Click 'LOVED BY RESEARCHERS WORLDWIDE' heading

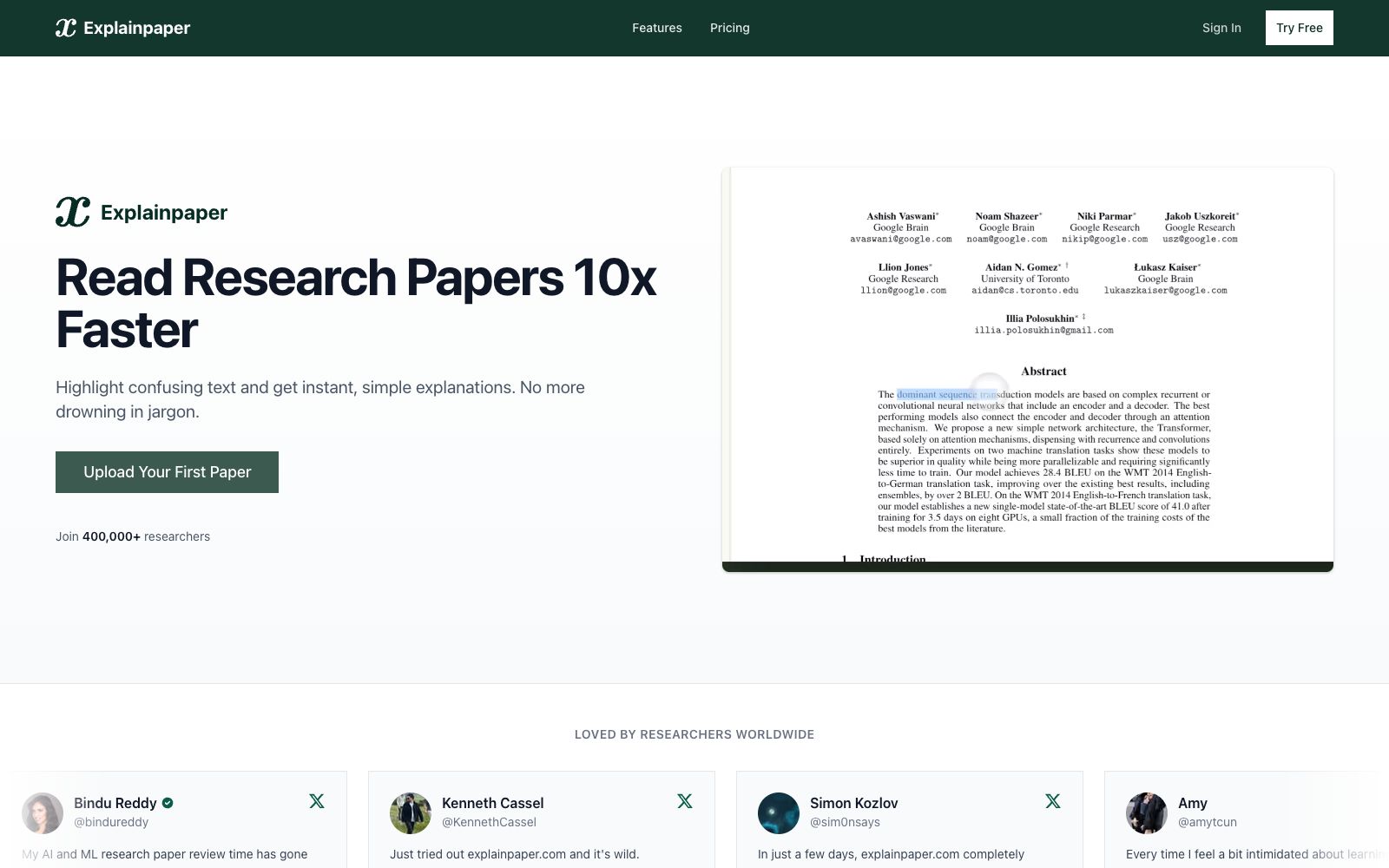694,734
